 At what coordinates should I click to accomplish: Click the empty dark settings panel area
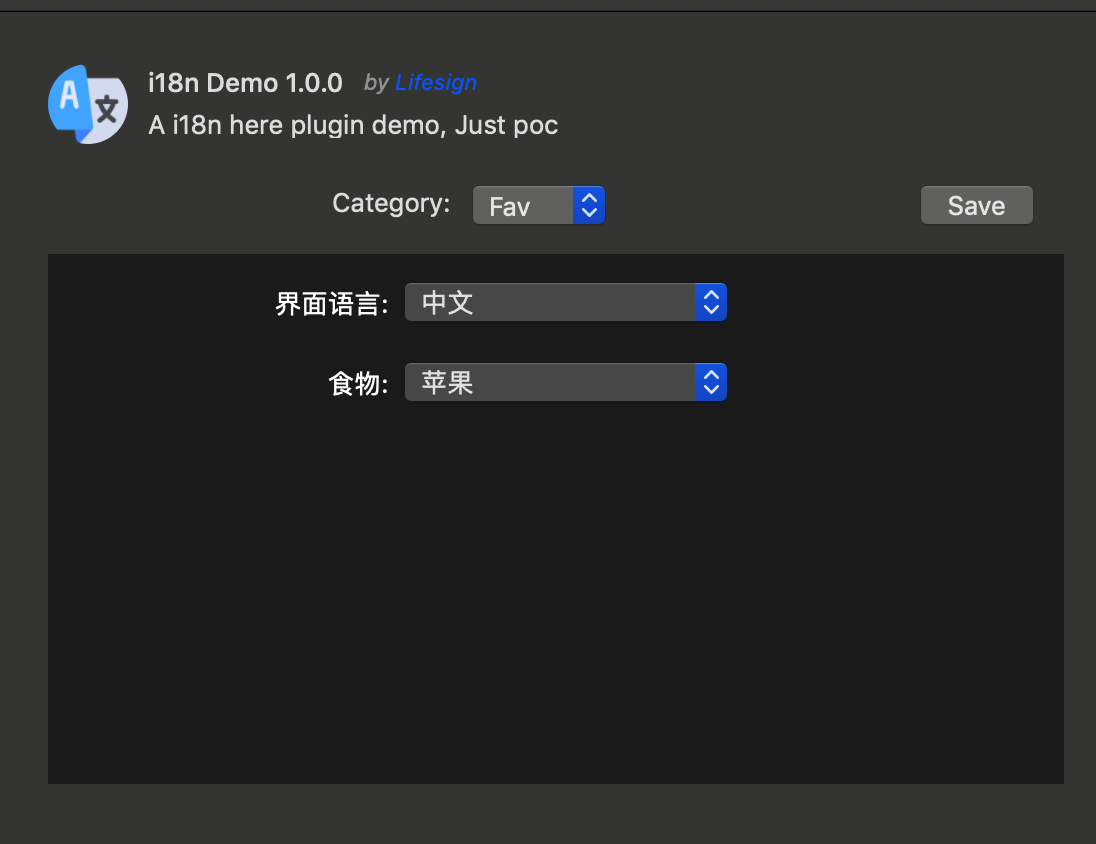coord(555,600)
